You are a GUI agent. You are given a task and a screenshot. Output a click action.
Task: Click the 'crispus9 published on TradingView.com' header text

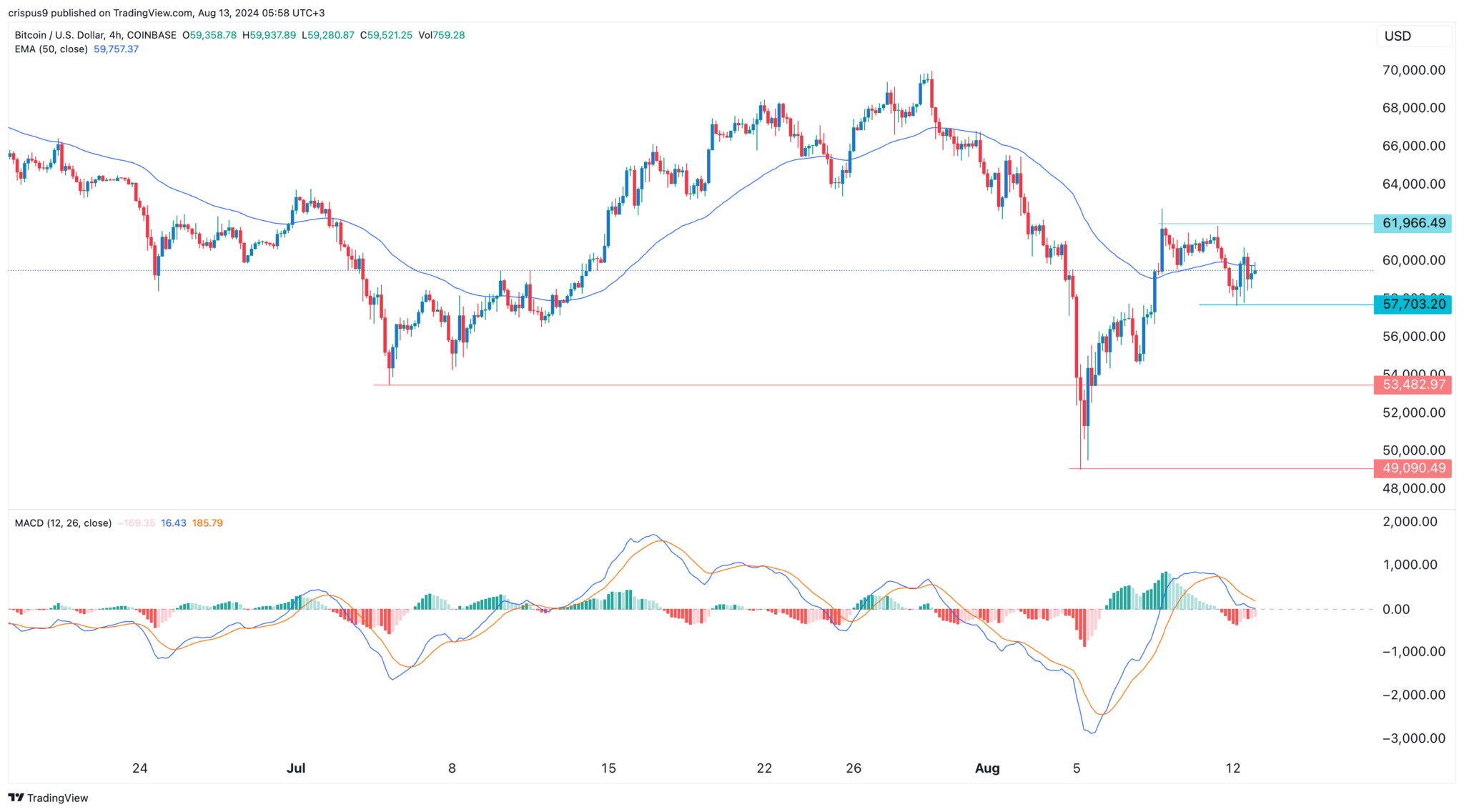click(100, 13)
